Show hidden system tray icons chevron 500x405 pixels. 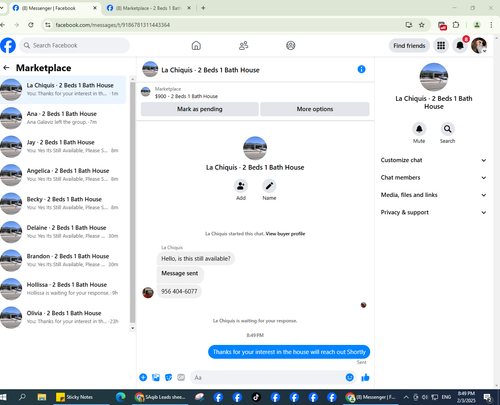[406, 397]
